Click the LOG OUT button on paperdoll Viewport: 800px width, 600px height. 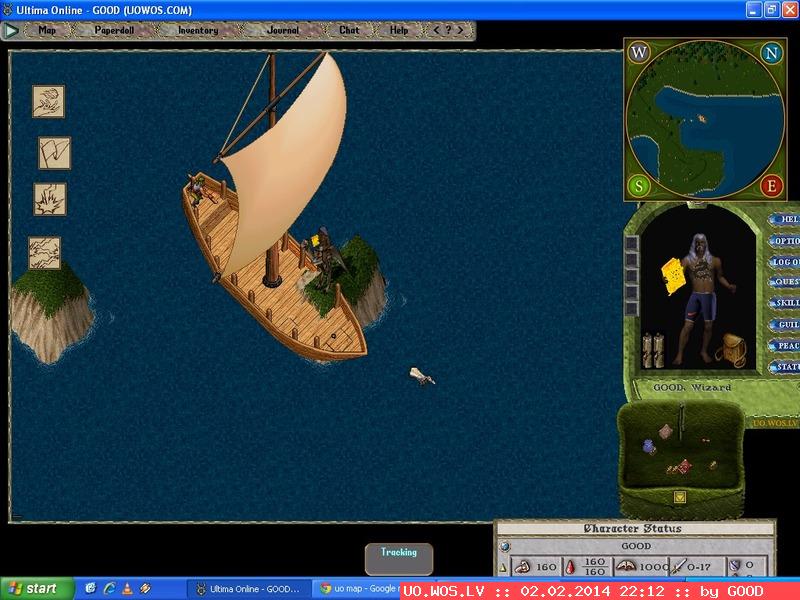click(x=785, y=262)
